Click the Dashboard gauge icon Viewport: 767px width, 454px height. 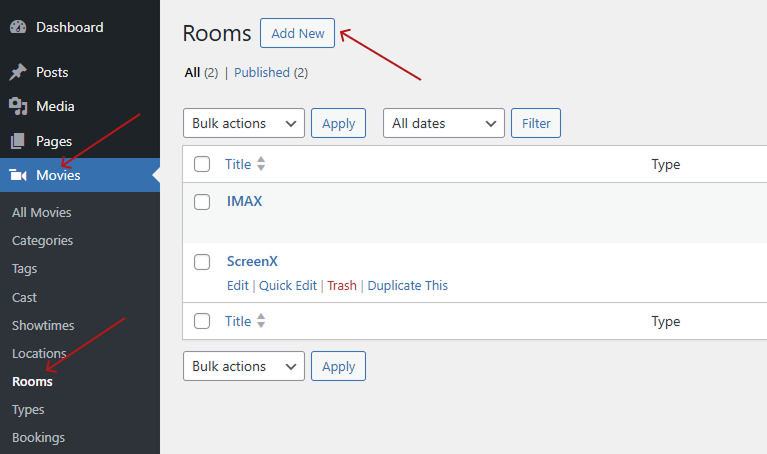point(18,28)
